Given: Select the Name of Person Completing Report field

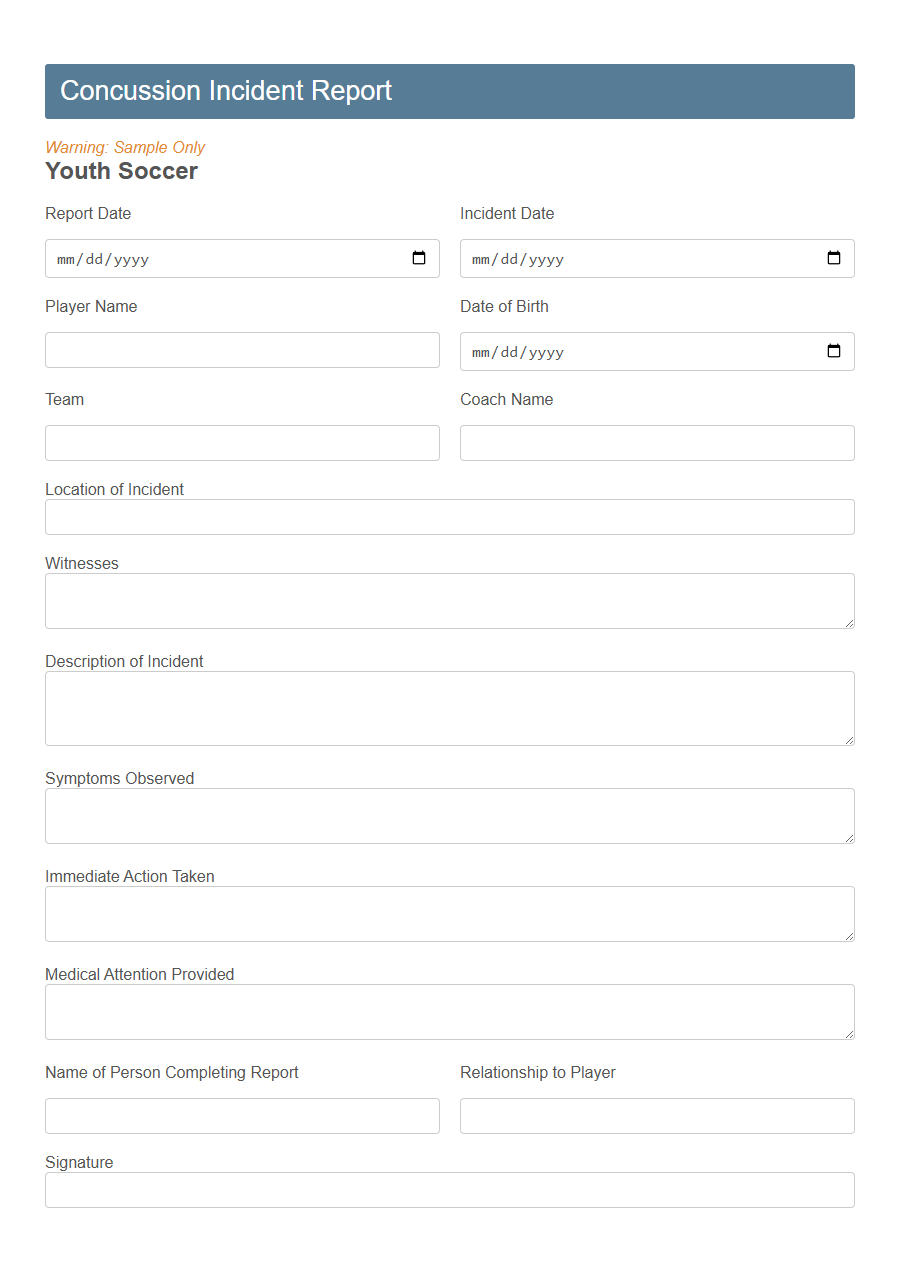Looking at the screenshot, I should point(242,1116).
